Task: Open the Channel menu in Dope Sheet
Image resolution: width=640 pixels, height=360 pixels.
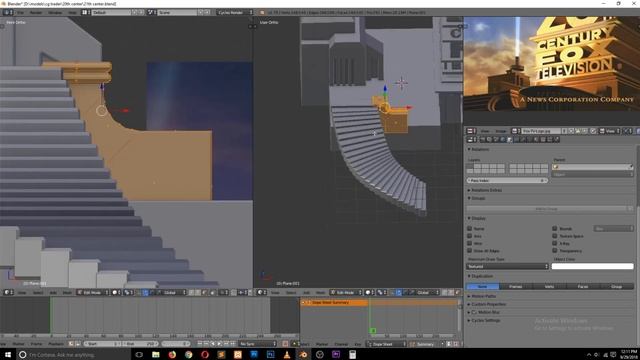Action: click(x=341, y=344)
